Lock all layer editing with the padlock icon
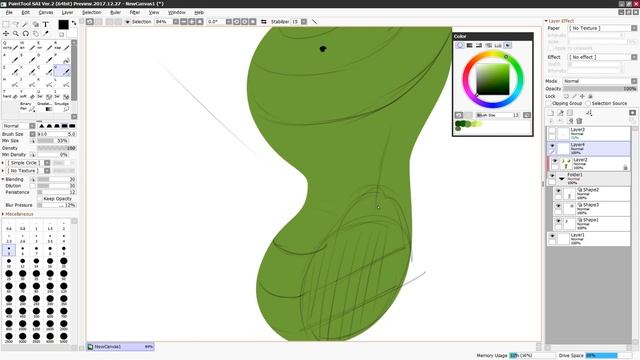Screen dimensions: 640x360 590,96
